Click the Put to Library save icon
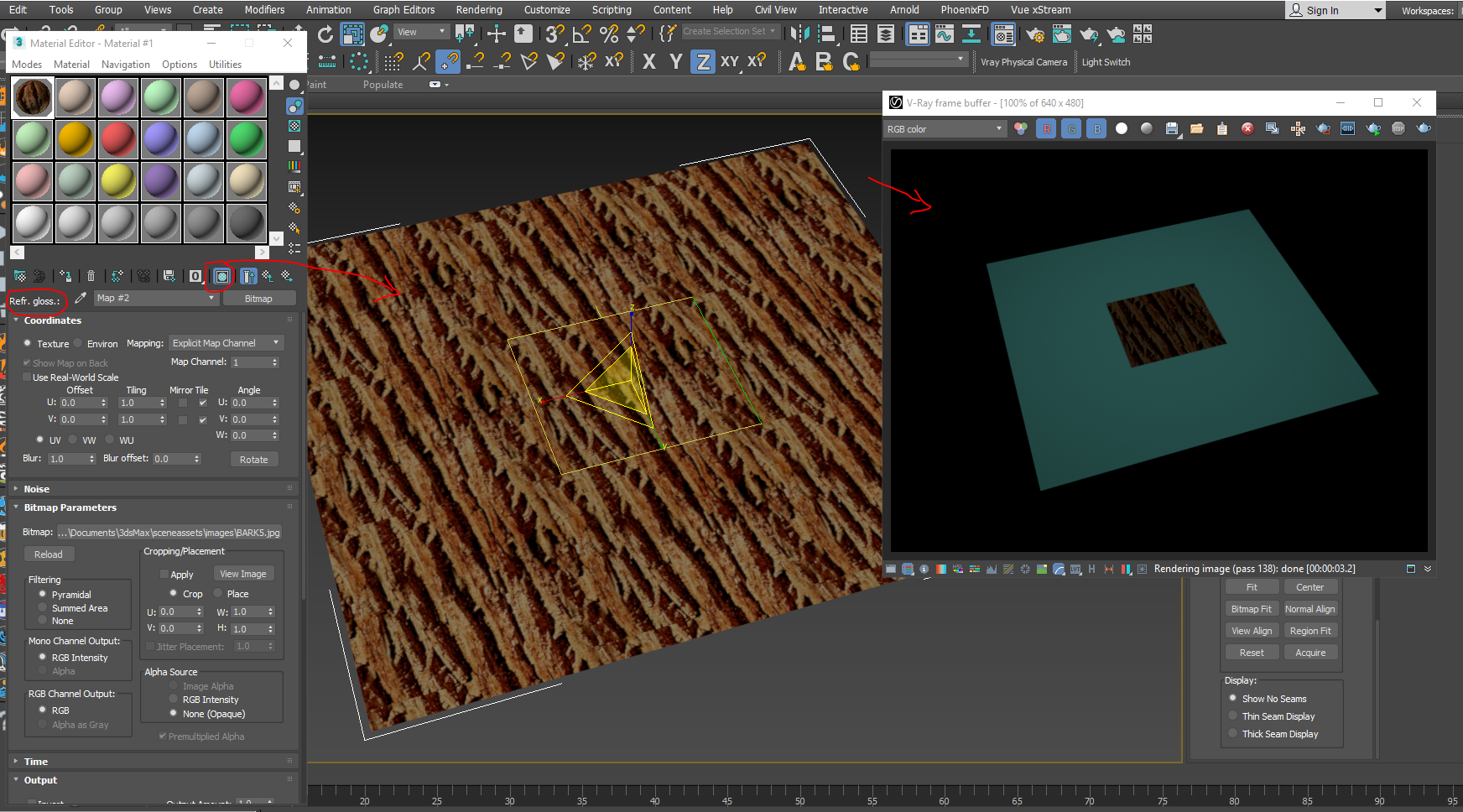Image resolution: width=1463 pixels, height=812 pixels. point(169,275)
